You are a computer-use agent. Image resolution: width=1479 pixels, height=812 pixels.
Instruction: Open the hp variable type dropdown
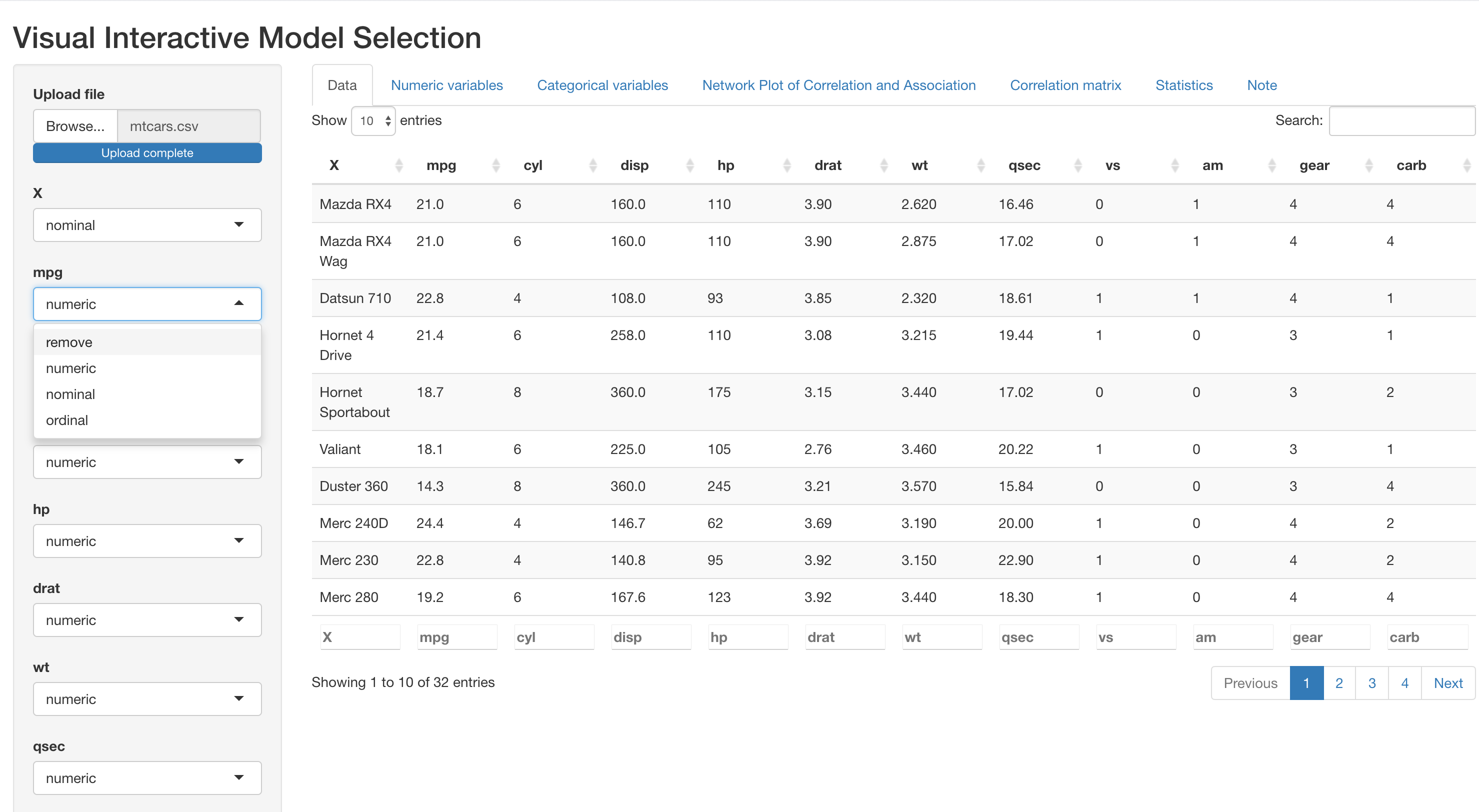[x=147, y=541]
